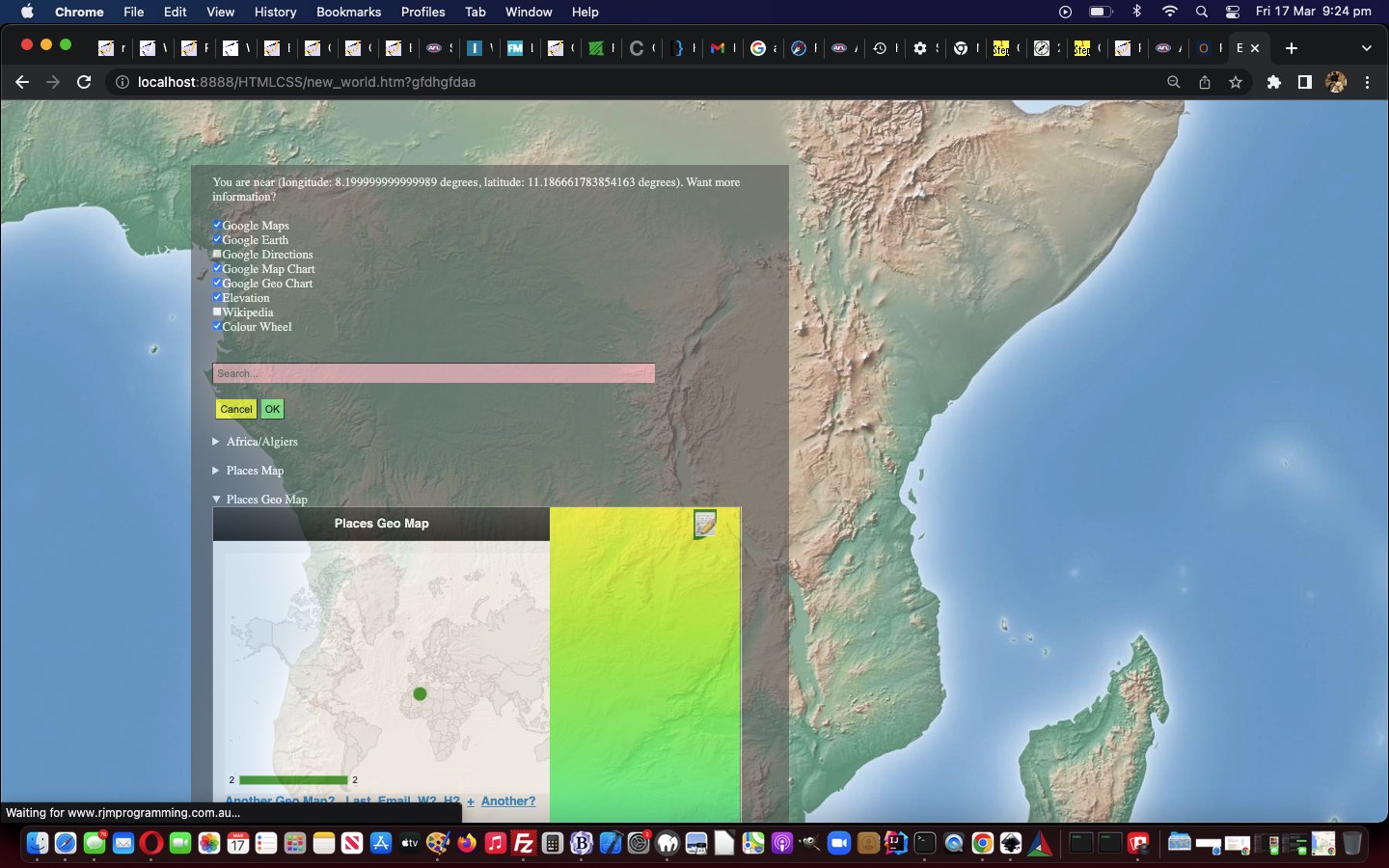Click the green OK button
The width and height of the screenshot is (1389, 868).
click(x=272, y=409)
